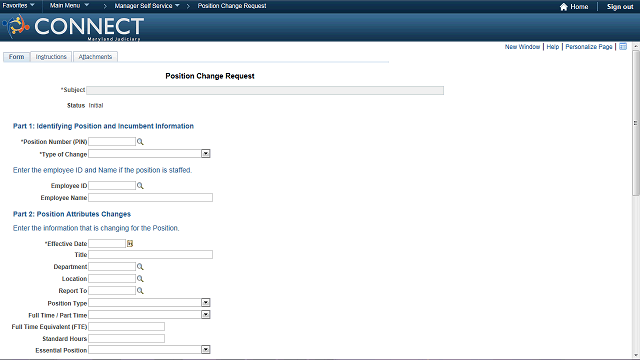Viewport: 640px width, 360px height.
Task: Open the Employee ID lookup magnifier
Action: (140, 186)
